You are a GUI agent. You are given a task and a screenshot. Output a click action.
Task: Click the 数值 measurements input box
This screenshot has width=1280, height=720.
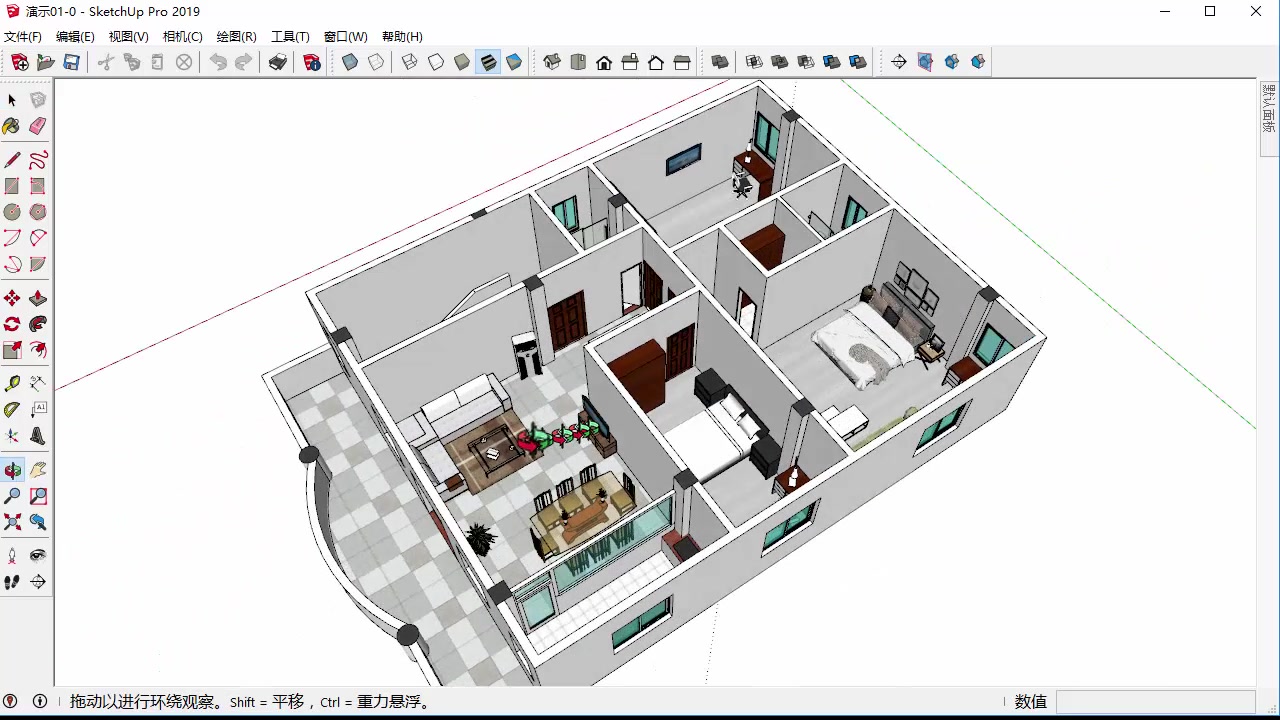click(x=1155, y=702)
